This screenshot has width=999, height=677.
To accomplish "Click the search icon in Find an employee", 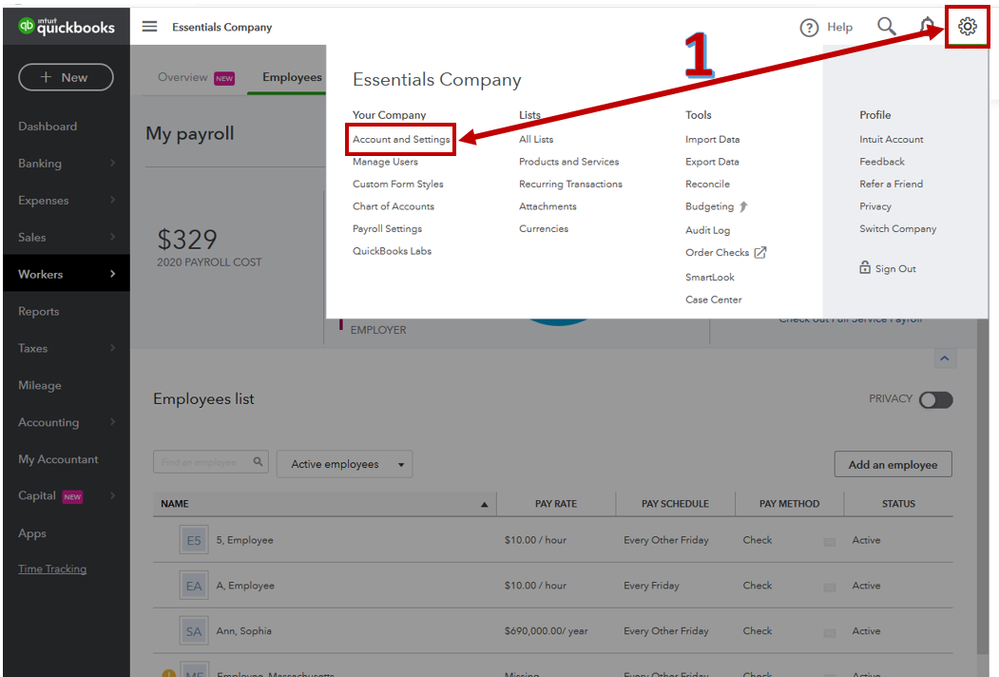I will (258, 462).
